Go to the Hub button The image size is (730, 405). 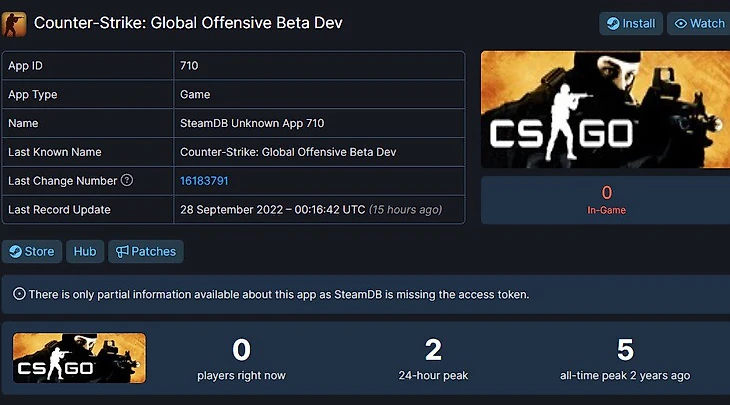pos(85,251)
